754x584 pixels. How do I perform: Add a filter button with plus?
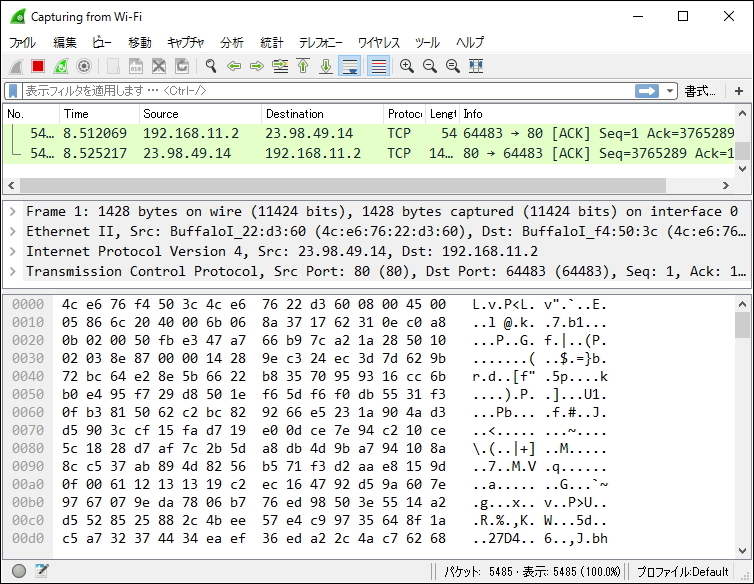[739, 91]
